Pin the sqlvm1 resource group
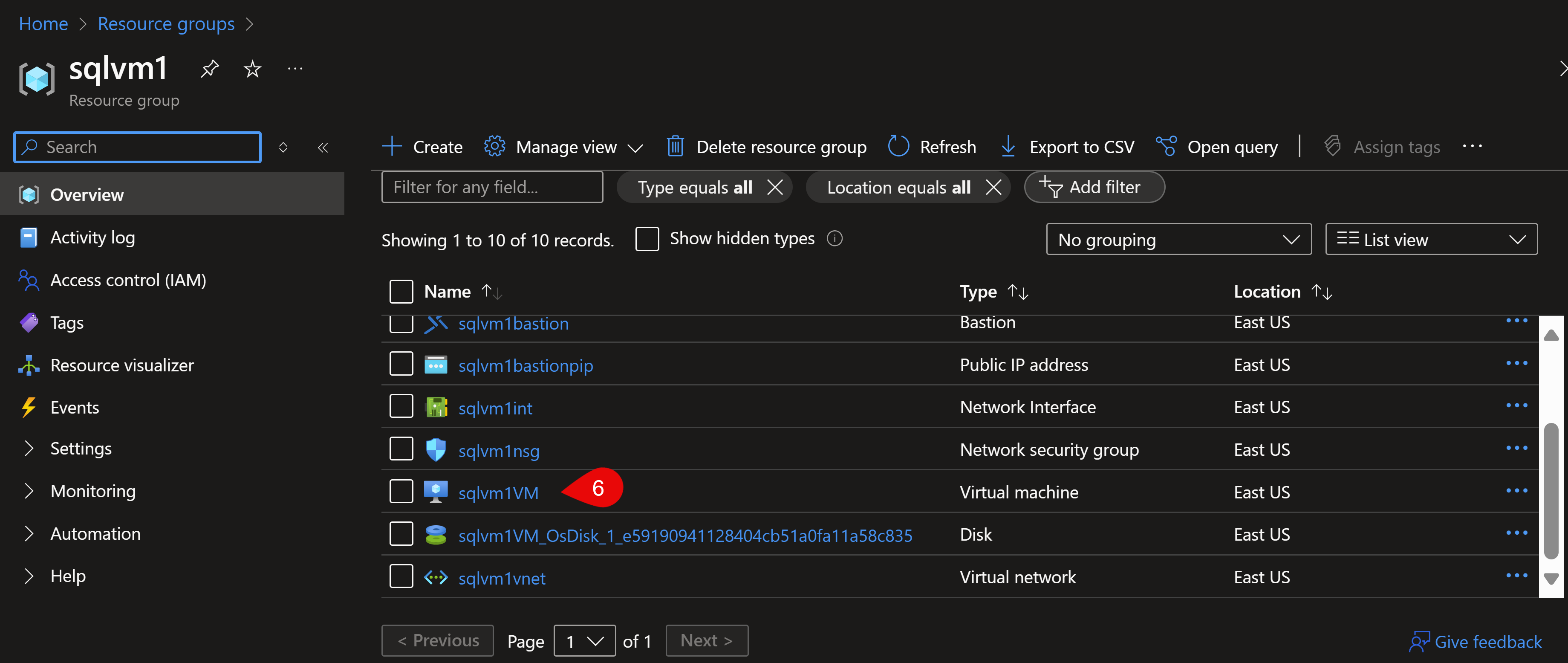The width and height of the screenshot is (1568, 663). point(209,69)
